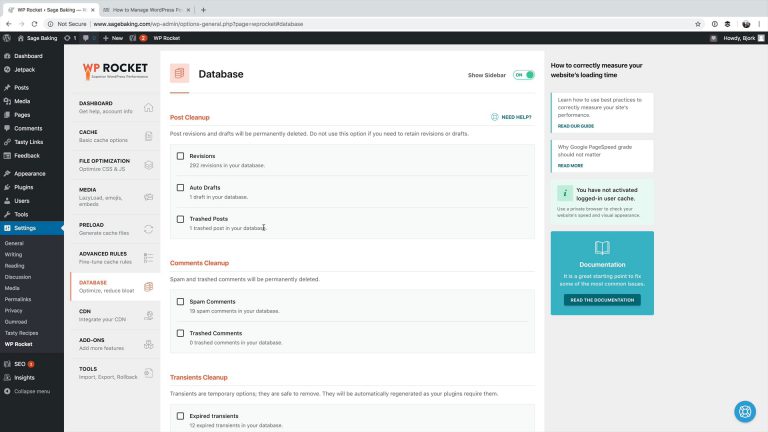Open the WP Rocket Dashboard home icon
The width and height of the screenshot is (768, 432).
pyautogui.click(x=148, y=107)
